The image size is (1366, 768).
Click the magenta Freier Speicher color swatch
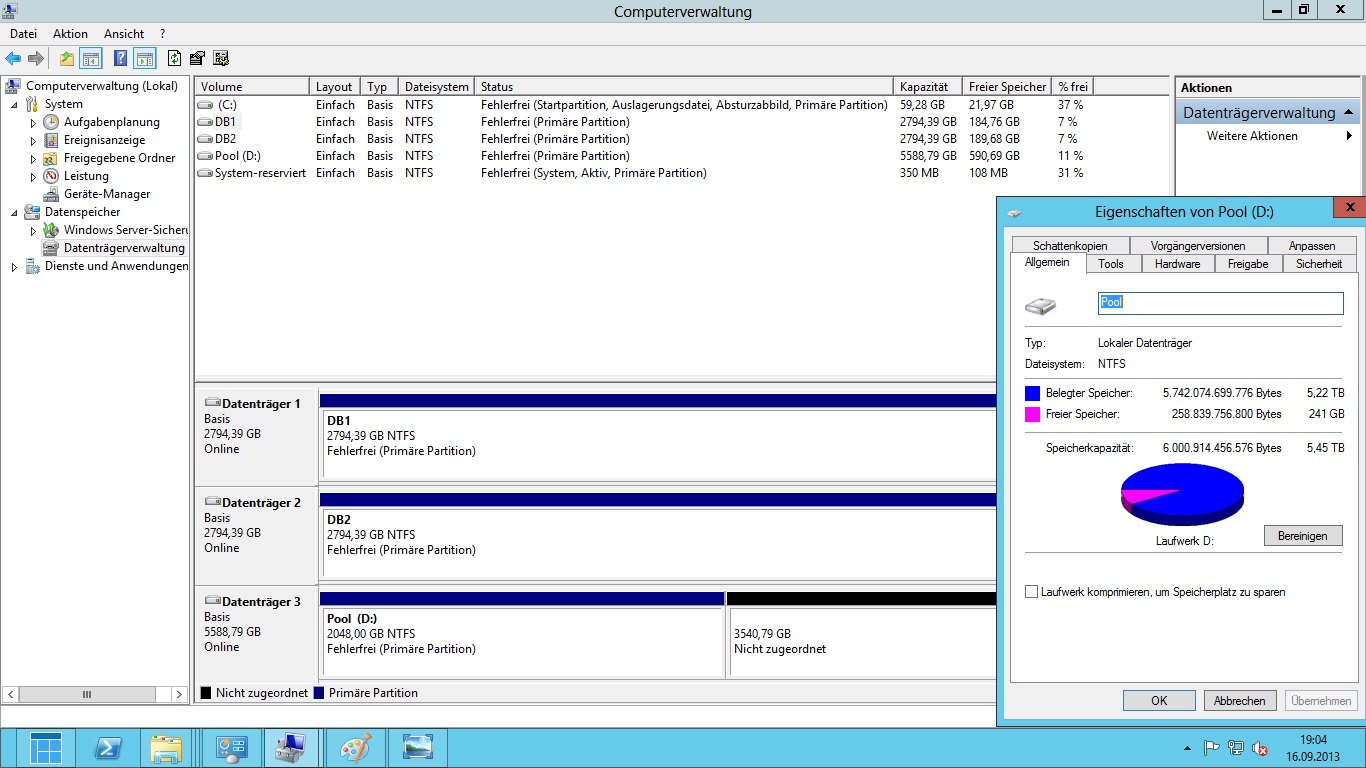(1033, 414)
